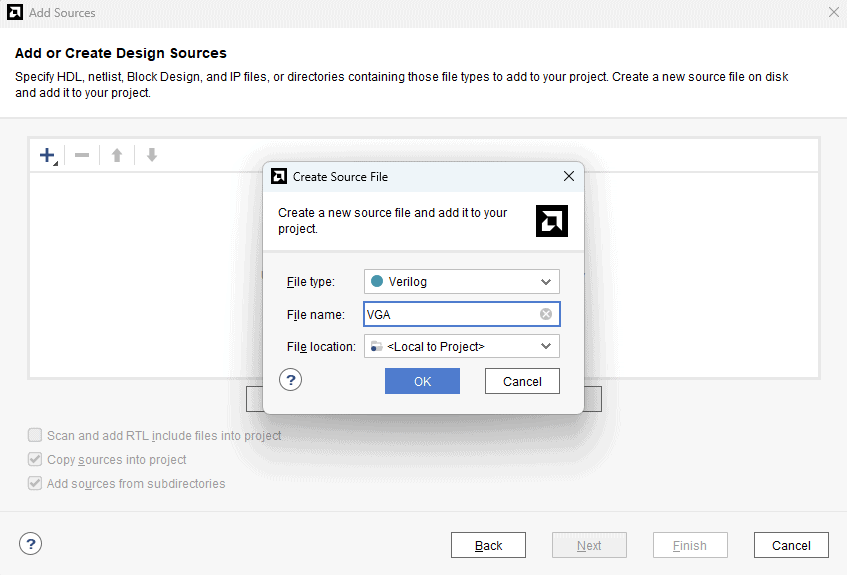The height and width of the screenshot is (575, 847).
Task: Toggle Add sources from subdirectories checkbox
Action: point(36,484)
